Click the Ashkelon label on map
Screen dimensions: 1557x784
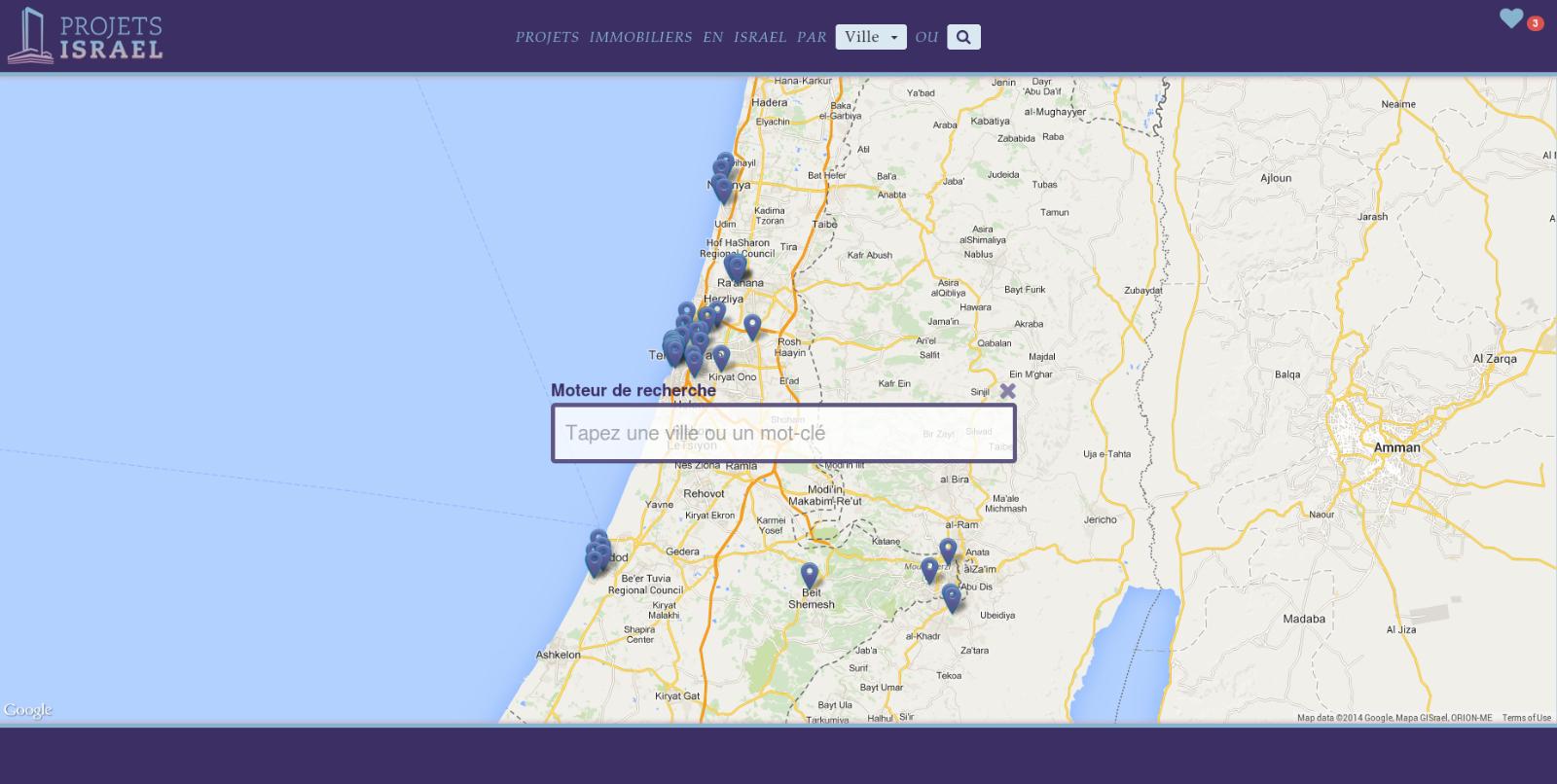(x=559, y=655)
